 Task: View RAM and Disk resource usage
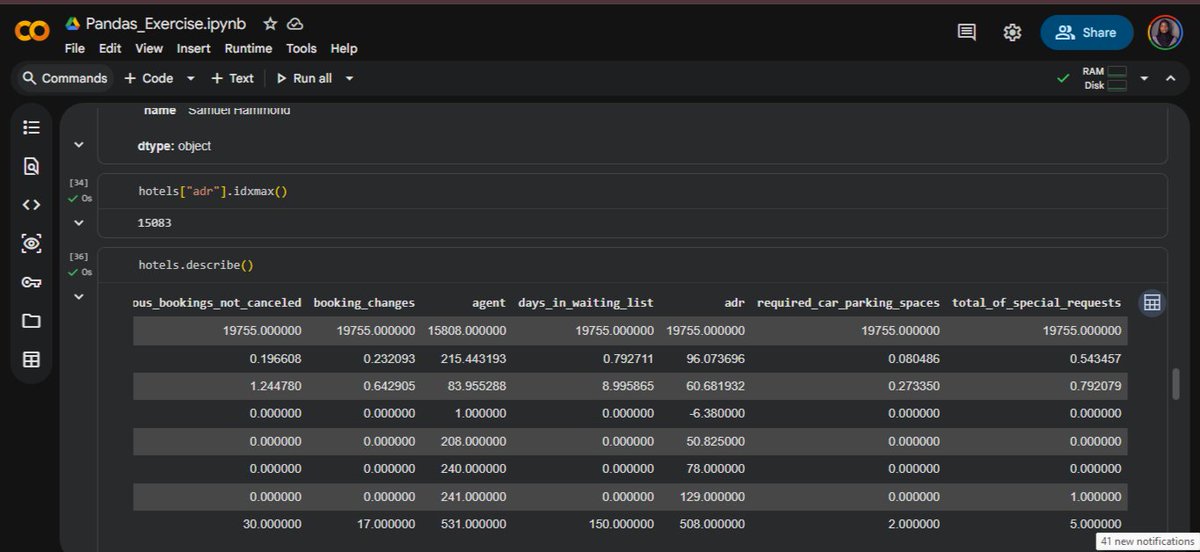tap(1105, 78)
